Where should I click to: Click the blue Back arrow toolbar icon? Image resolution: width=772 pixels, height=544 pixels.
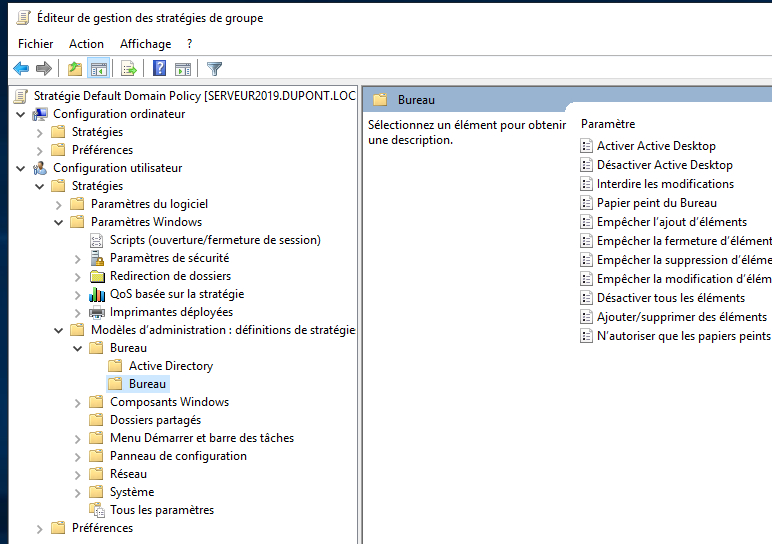[21, 68]
